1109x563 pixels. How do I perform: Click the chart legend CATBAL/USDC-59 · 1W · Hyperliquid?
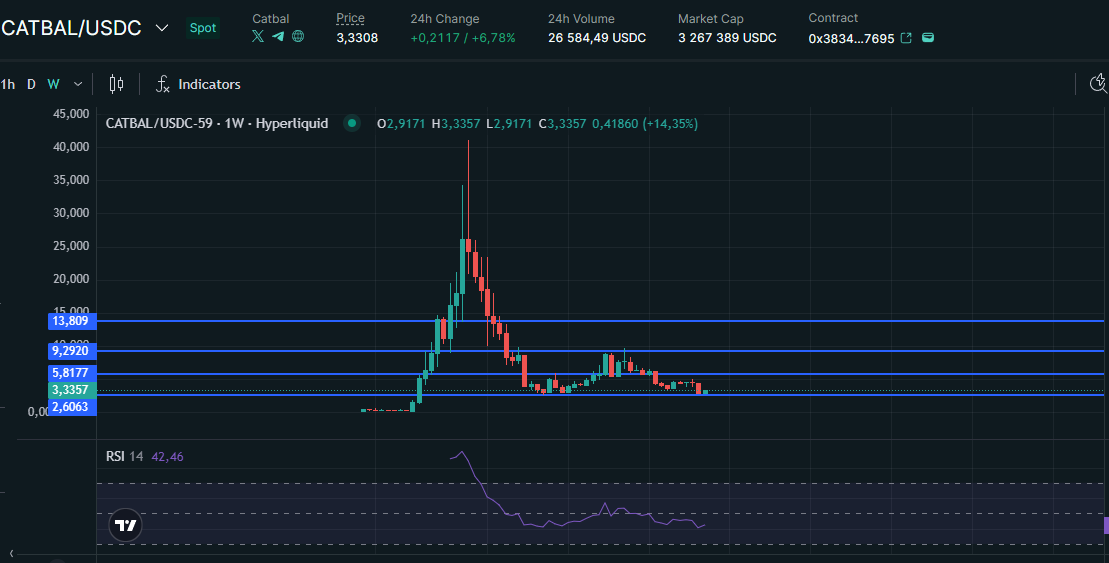point(217,123)
